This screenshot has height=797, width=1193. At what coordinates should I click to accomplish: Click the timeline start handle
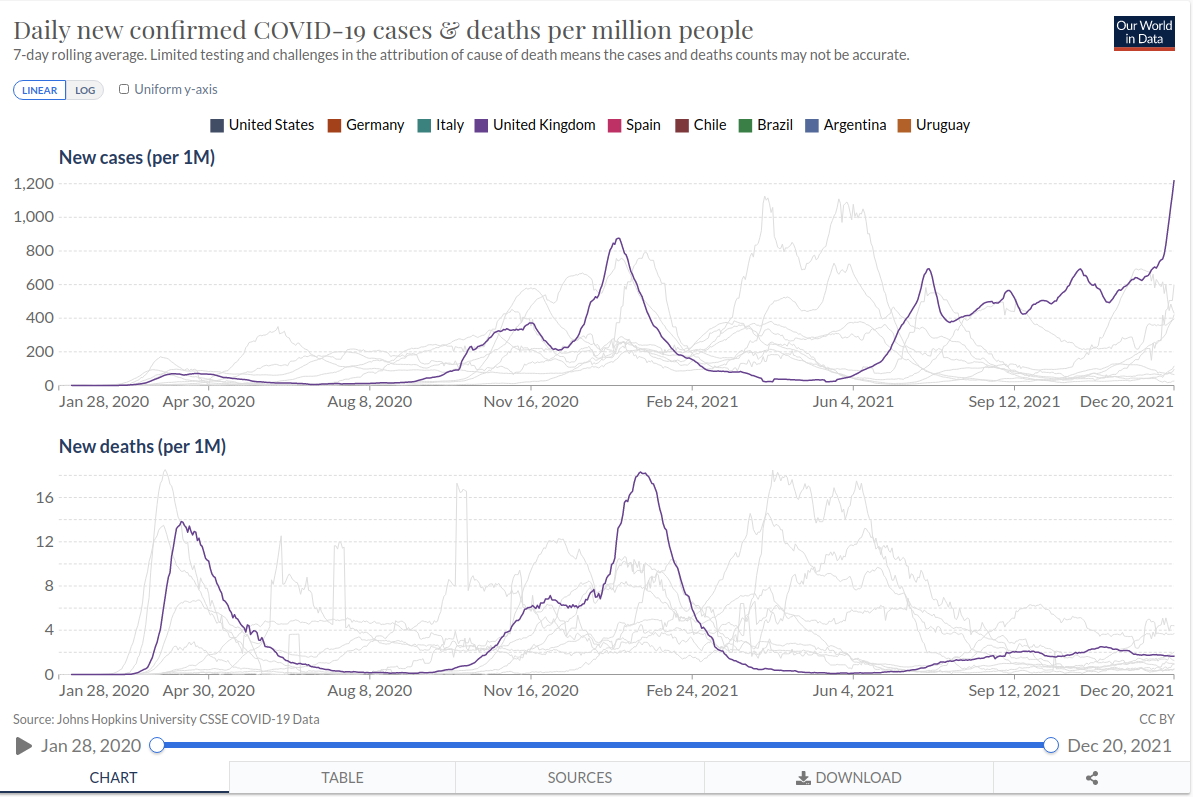tap(157, 745)
